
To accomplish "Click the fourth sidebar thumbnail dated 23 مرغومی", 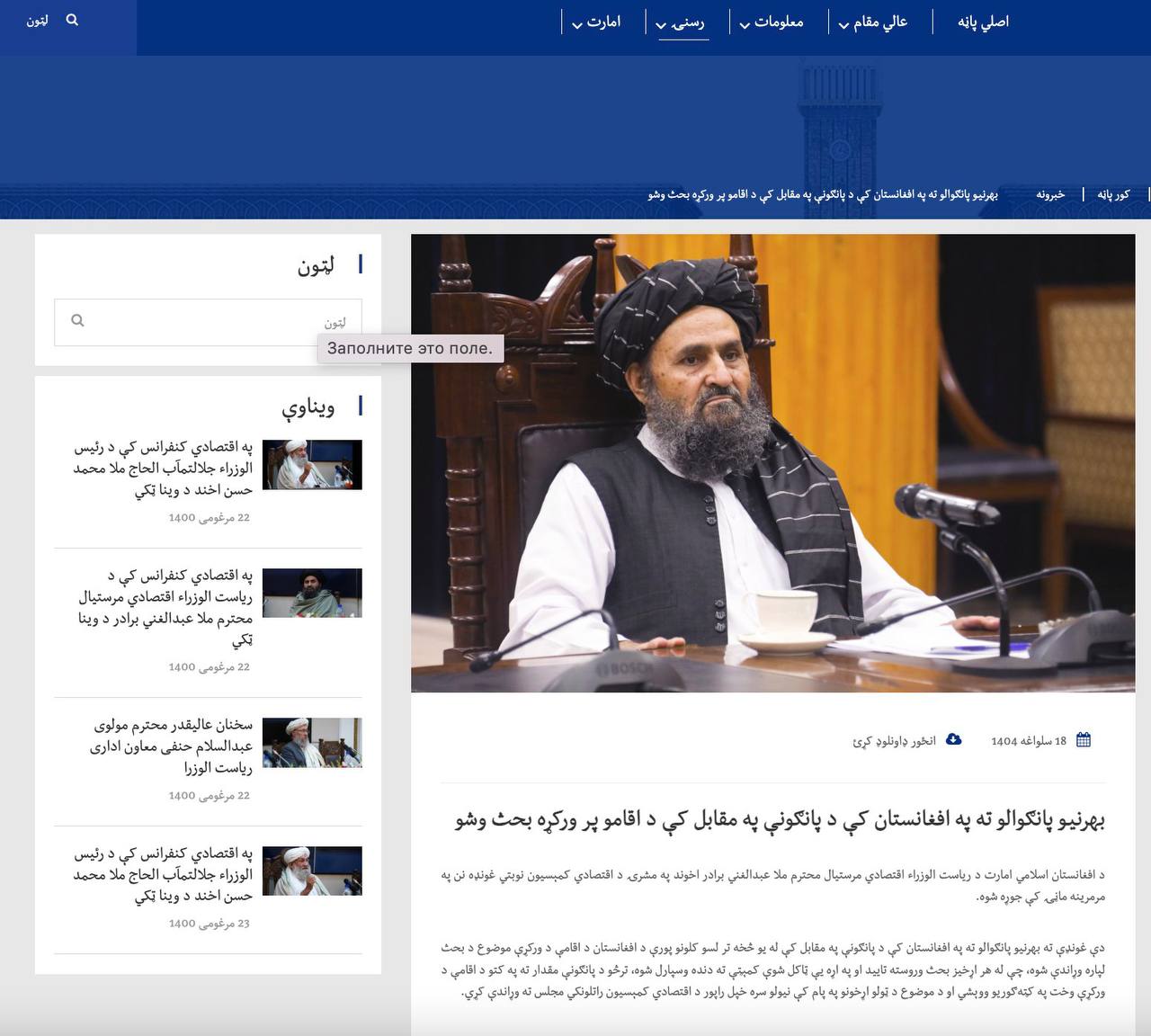I will click(312, 871).
